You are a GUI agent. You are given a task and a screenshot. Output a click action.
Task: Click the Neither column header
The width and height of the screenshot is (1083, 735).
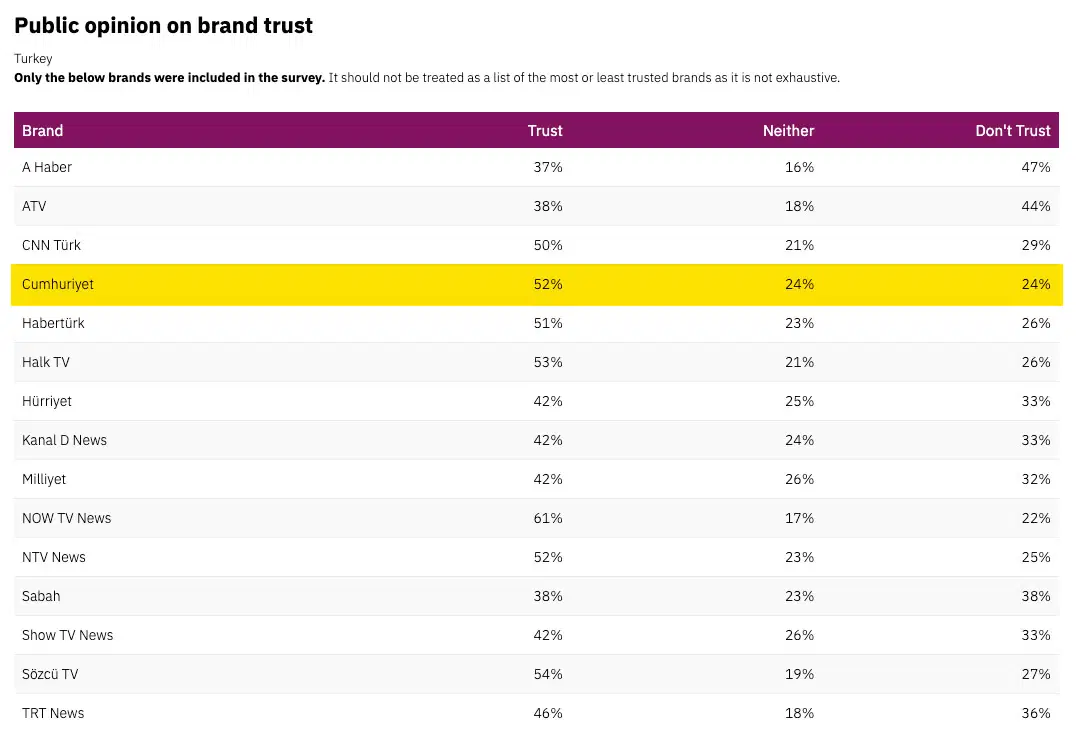pyautogui.click(x=788, y=131)
